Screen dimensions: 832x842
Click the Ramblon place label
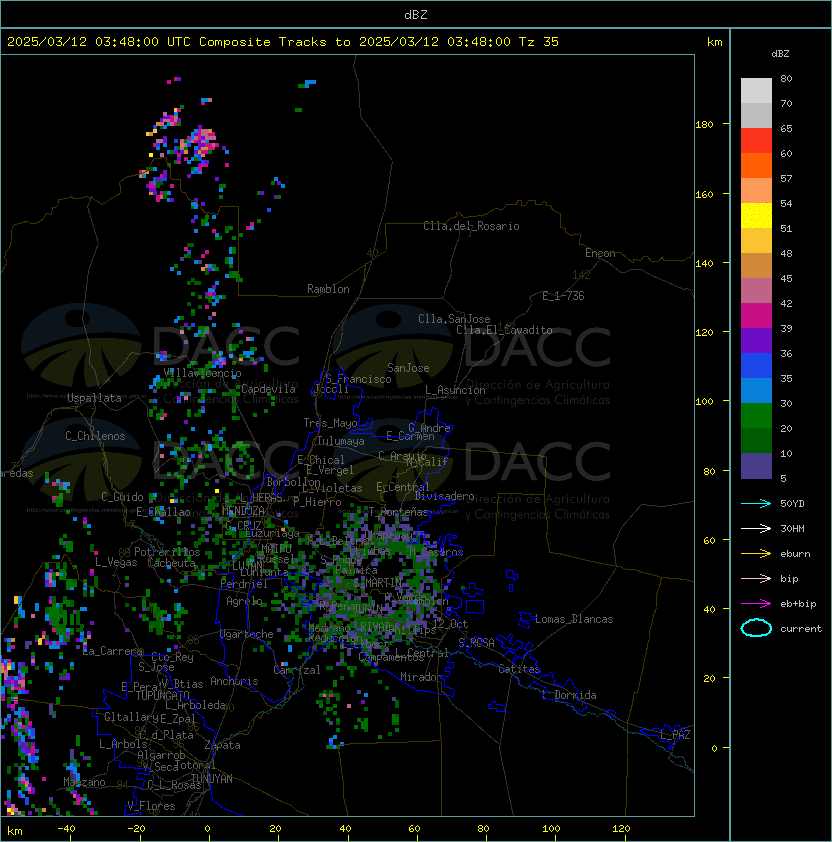[328, 289]
